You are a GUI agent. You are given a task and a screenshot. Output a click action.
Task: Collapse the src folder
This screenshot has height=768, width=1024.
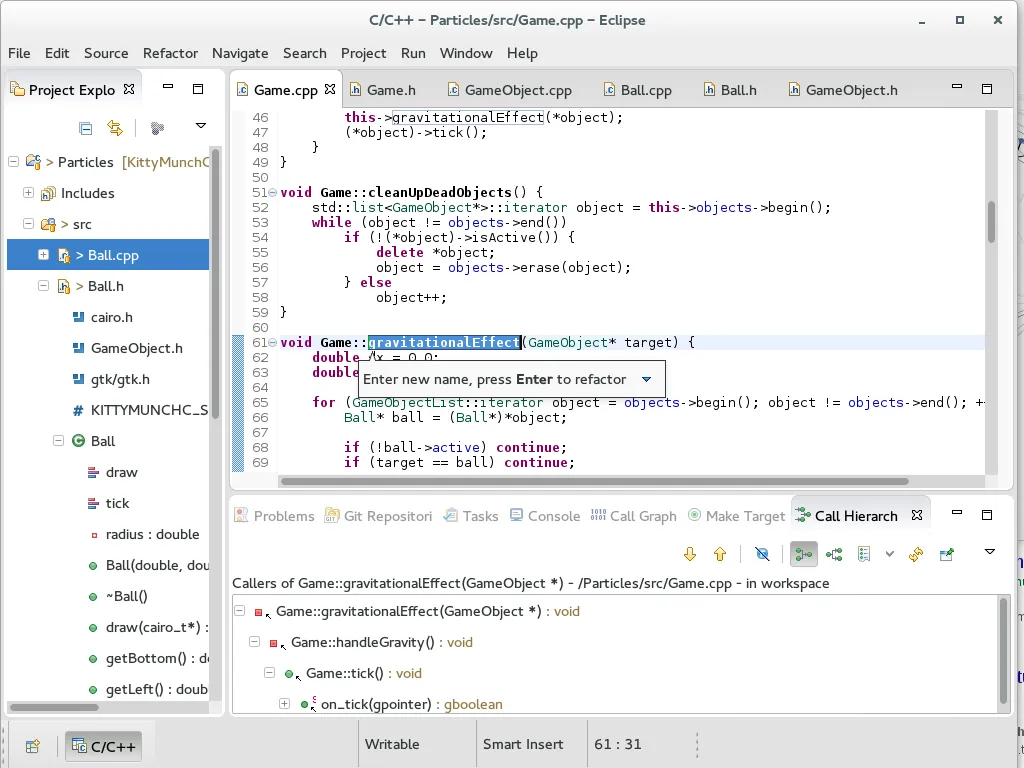[x=28, y=223]
